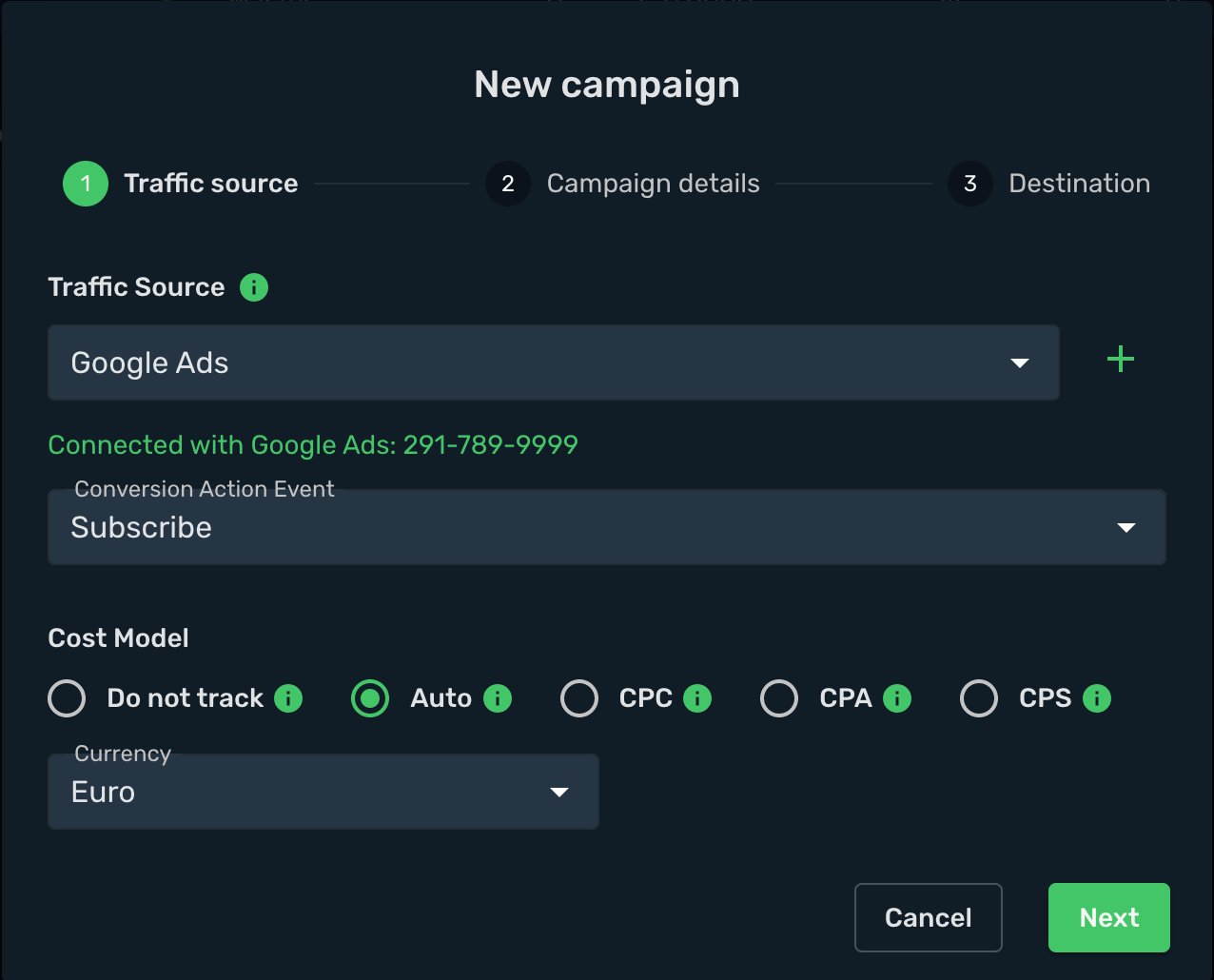
Task: Open the CPC info icon
Action: click(697, 698)
